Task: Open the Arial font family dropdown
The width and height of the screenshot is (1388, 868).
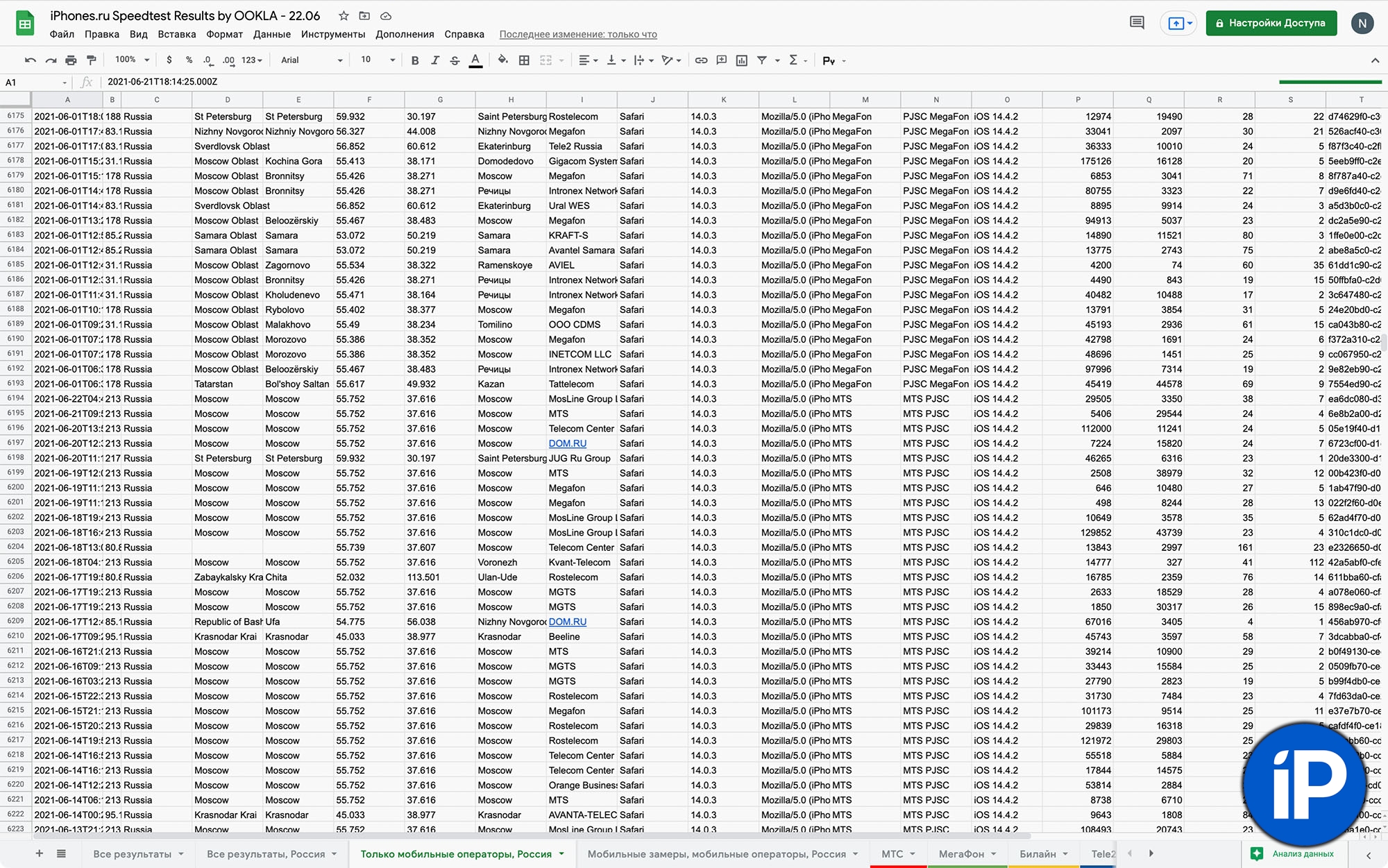Action: (x=312, y=60)
